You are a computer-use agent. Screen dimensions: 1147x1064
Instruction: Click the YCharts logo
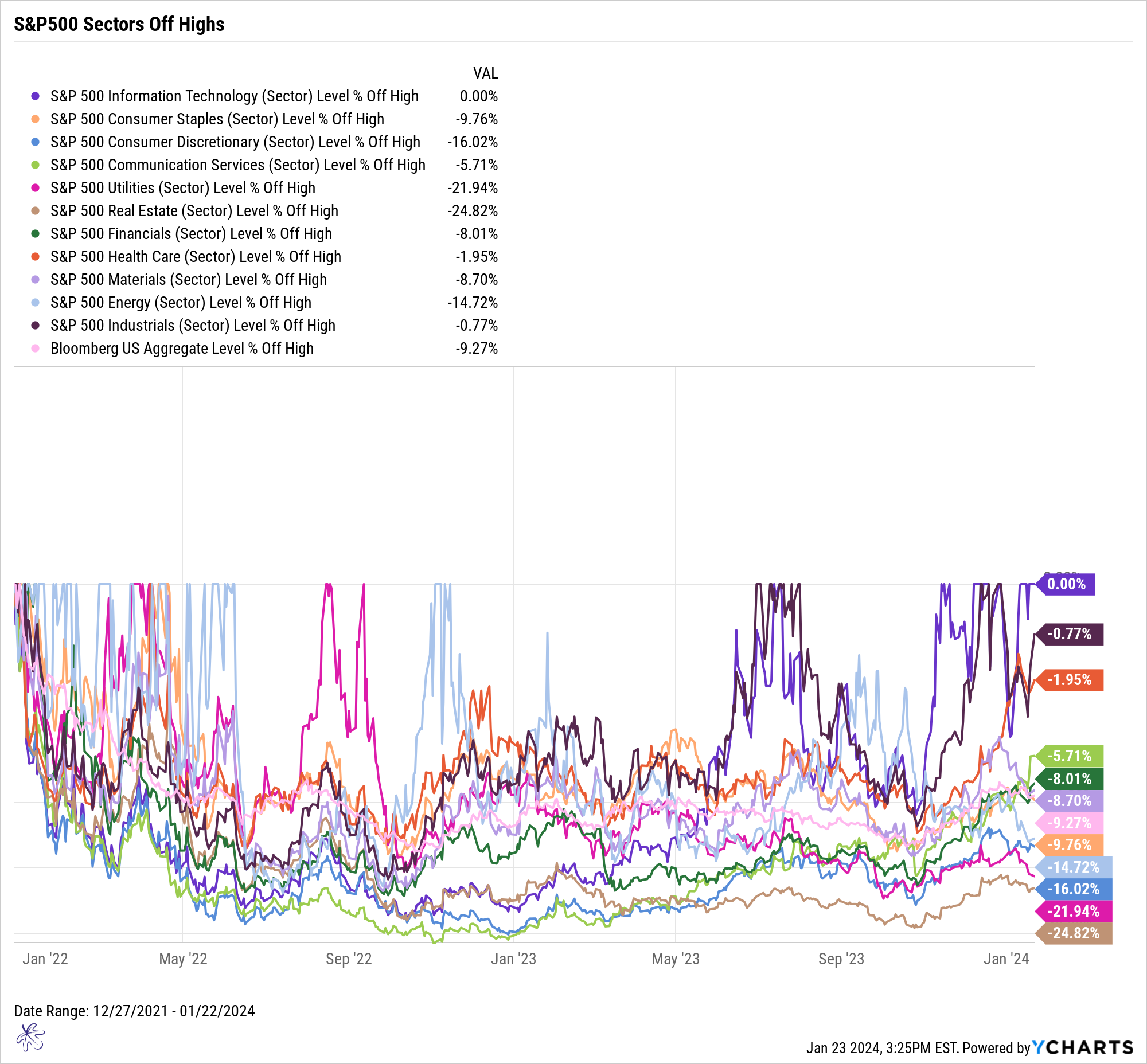1082,1048
